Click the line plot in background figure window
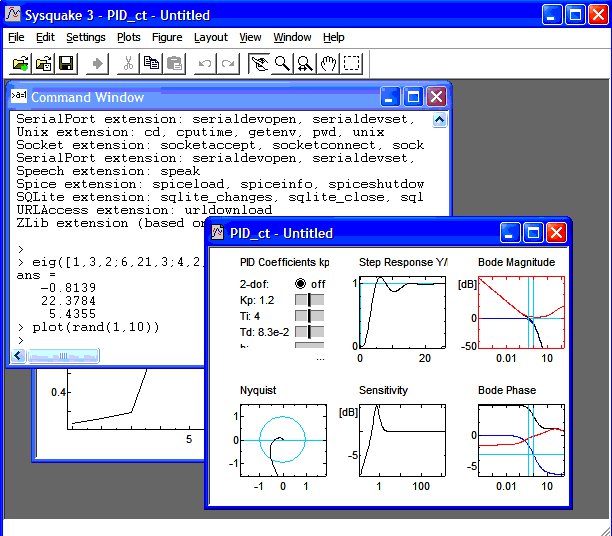 point(136,399)
